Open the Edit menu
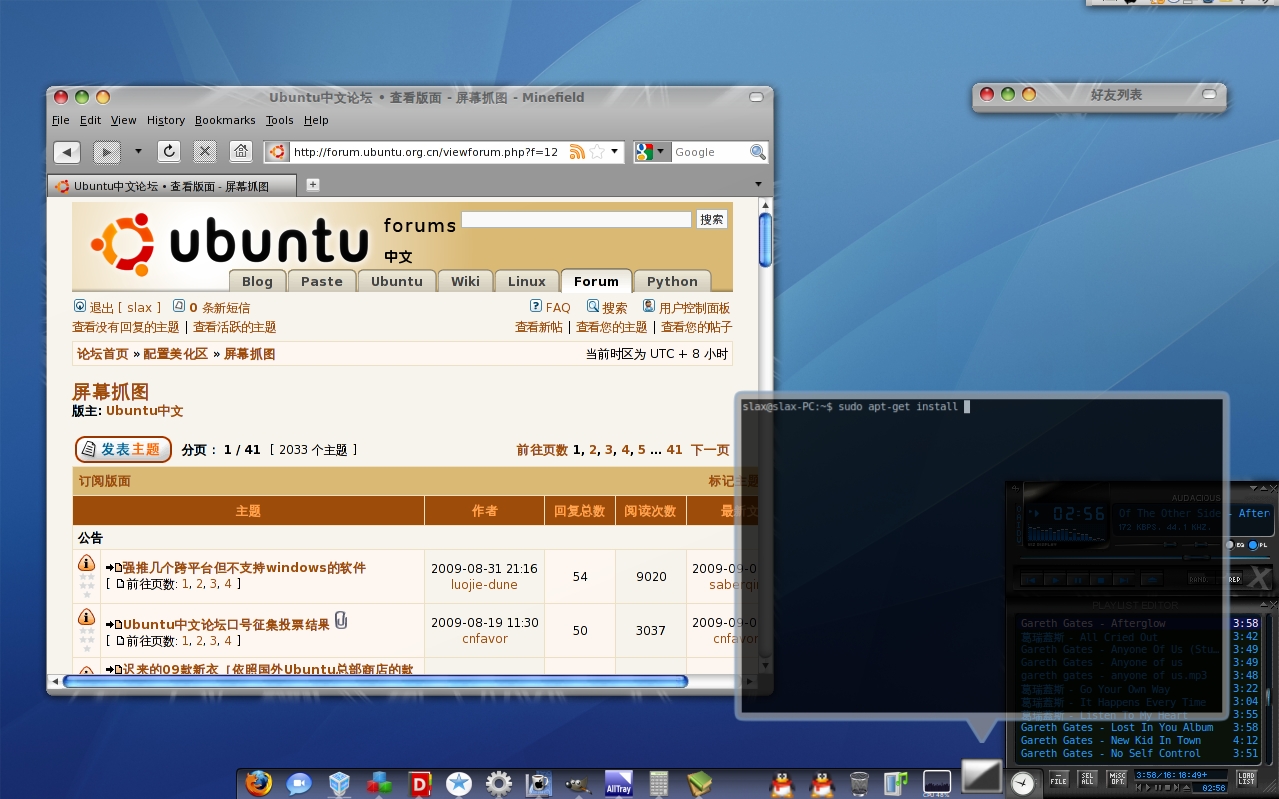Screen dimensions: 1279x799 coord(91,120)
